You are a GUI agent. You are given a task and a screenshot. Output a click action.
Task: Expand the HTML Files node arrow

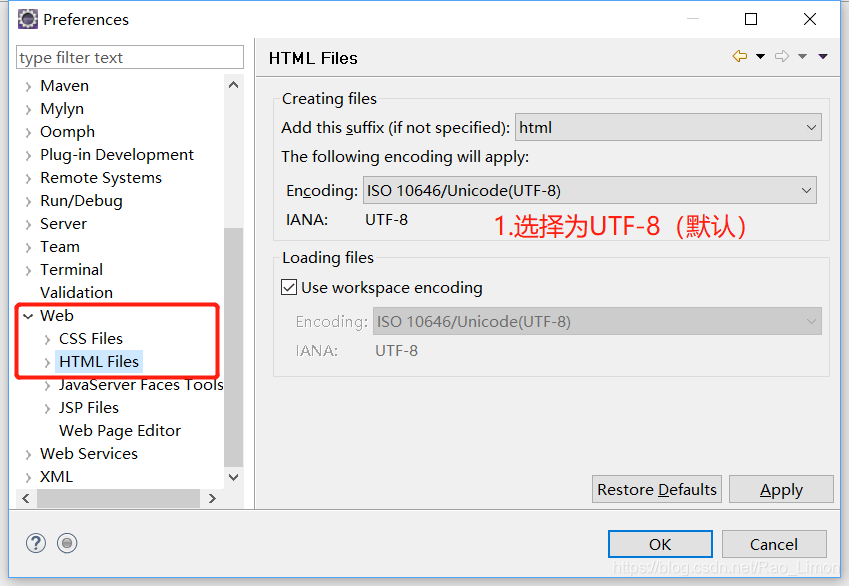[x=47, y=362]
